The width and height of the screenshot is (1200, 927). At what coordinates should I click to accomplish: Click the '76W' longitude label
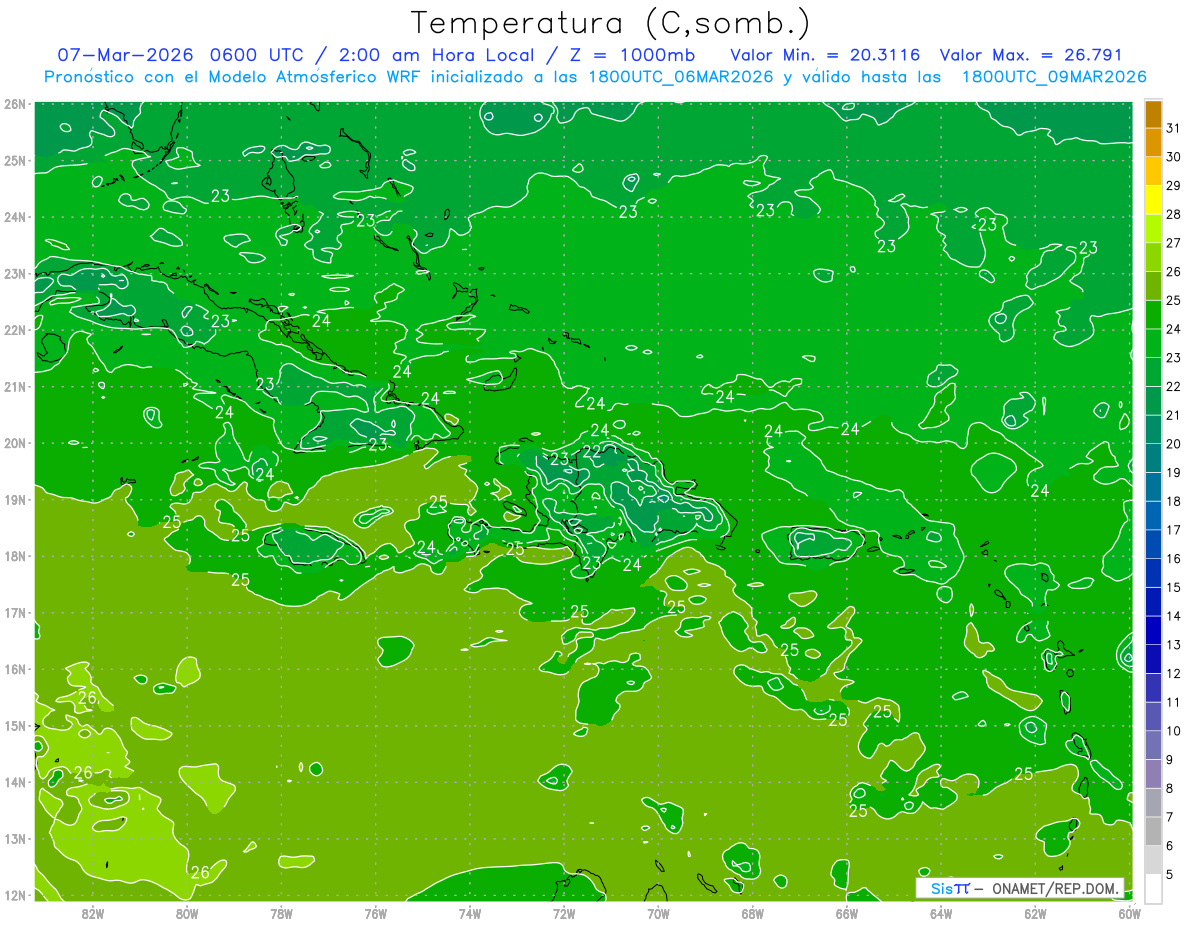click(375, 913)
